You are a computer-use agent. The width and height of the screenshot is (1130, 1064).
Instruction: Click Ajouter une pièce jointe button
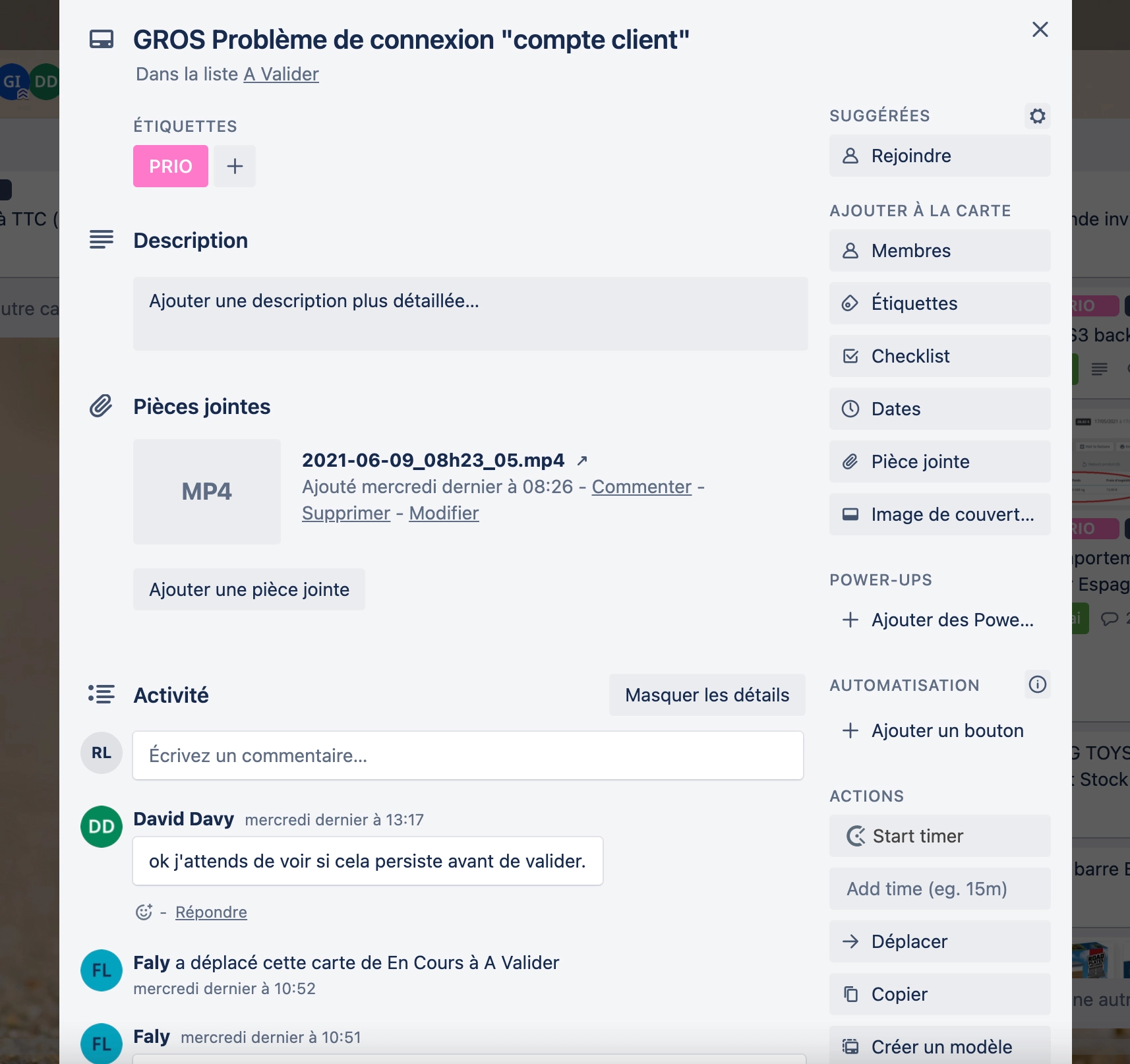point(249,589)
